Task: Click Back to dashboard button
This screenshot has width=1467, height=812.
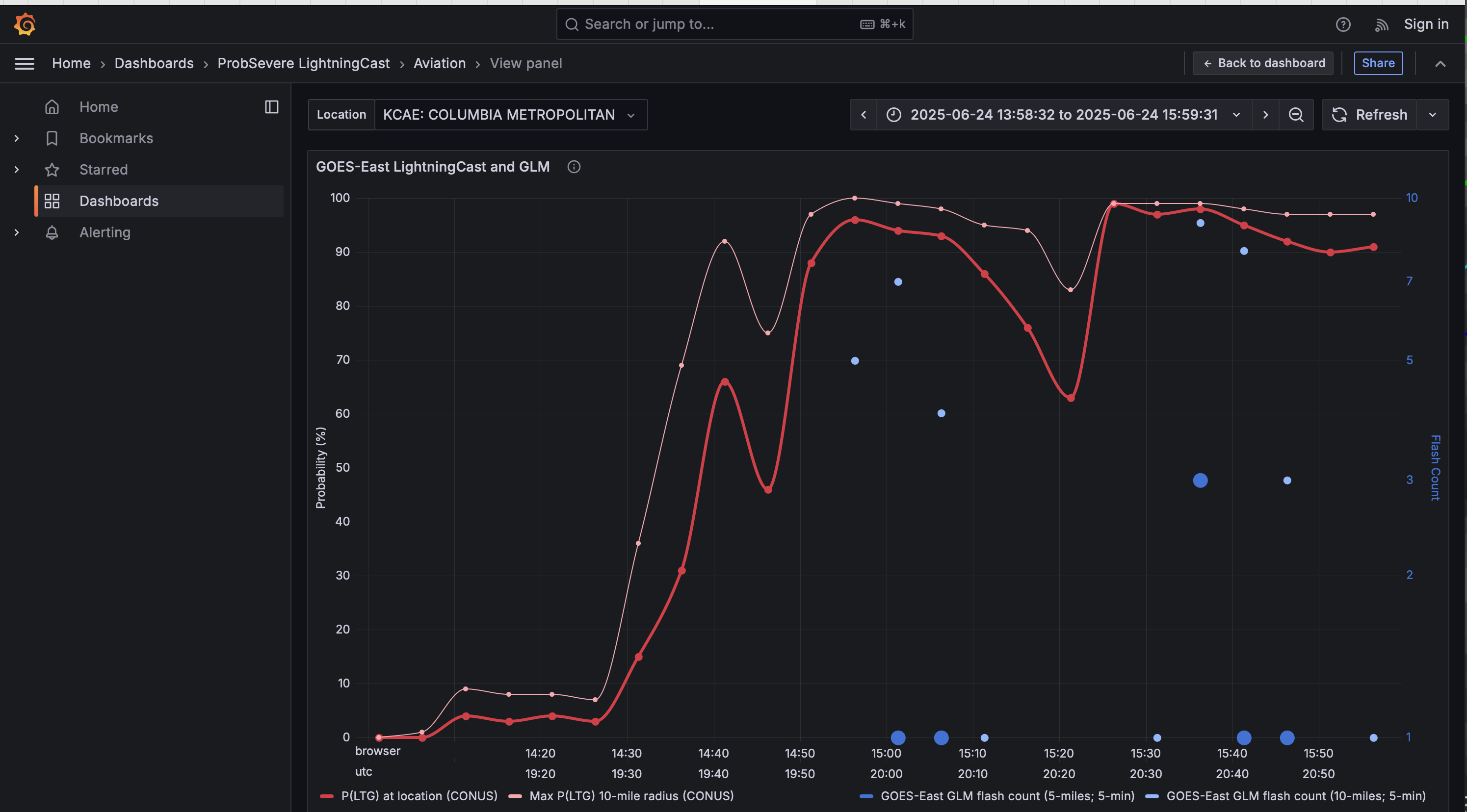Action: 1262,63
